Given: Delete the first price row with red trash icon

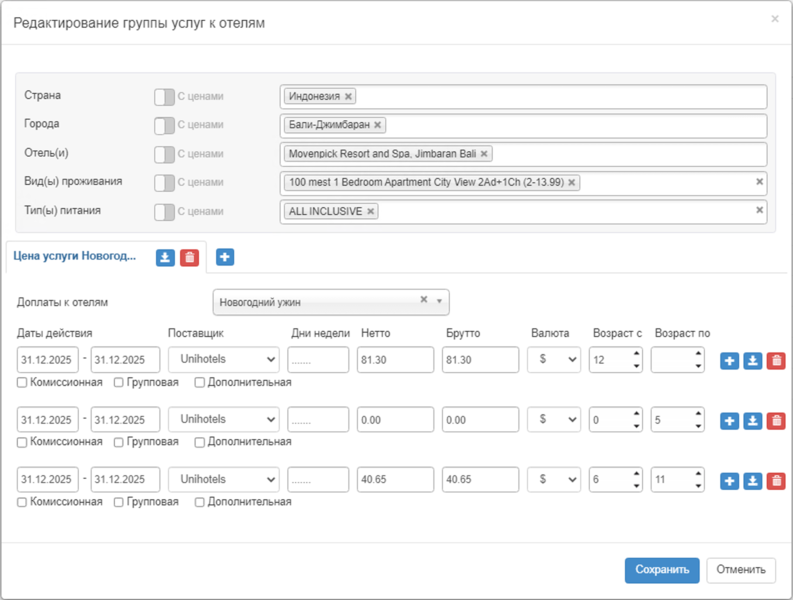Looking at the screenshot, I should [776, 361].
